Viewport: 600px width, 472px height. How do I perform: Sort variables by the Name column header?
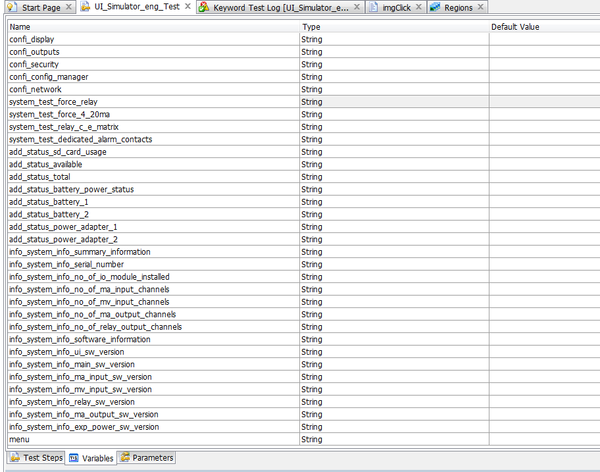point(150,26)
